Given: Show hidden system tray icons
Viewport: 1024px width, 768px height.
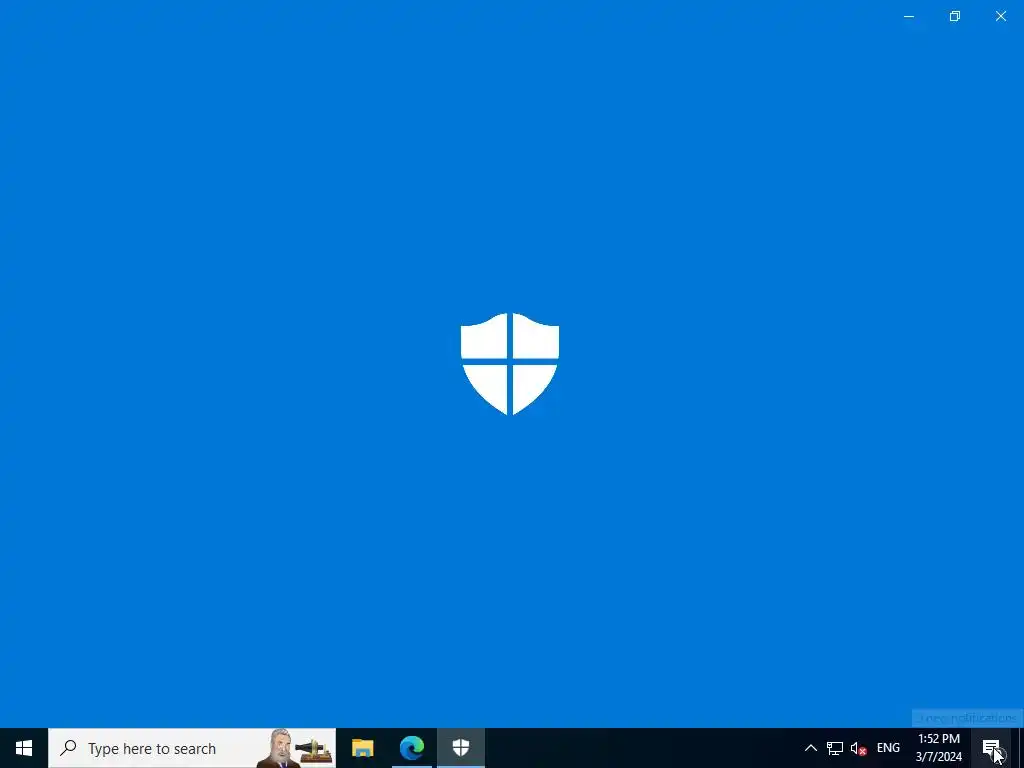Looking at the screenshot, I should coord(810,748).
